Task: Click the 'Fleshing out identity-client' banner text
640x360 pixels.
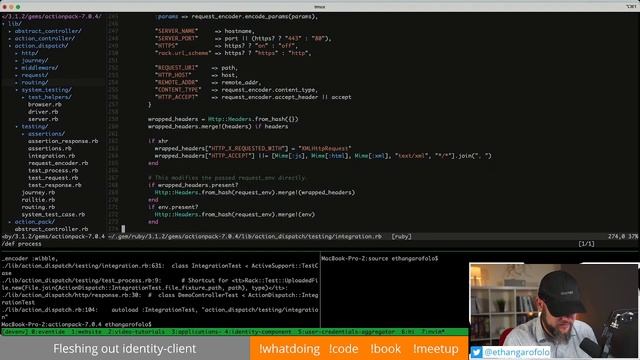Action: coord(124,349)
